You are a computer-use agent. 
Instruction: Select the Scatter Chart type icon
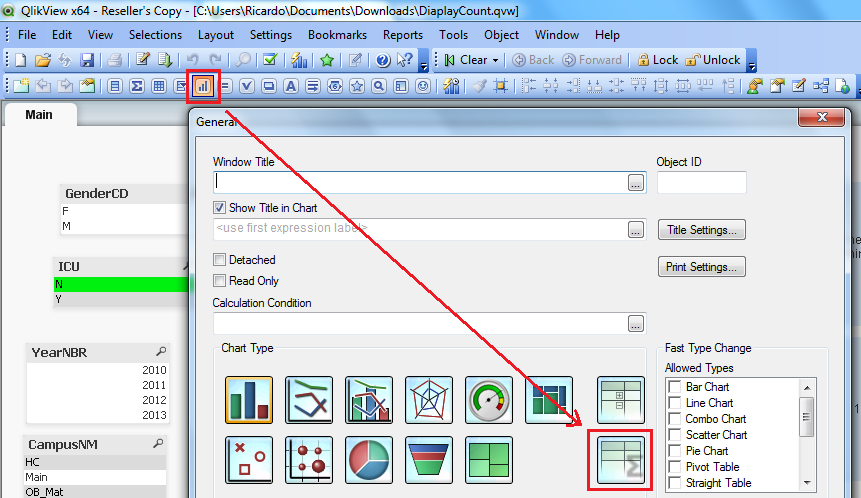click(249, 460)
